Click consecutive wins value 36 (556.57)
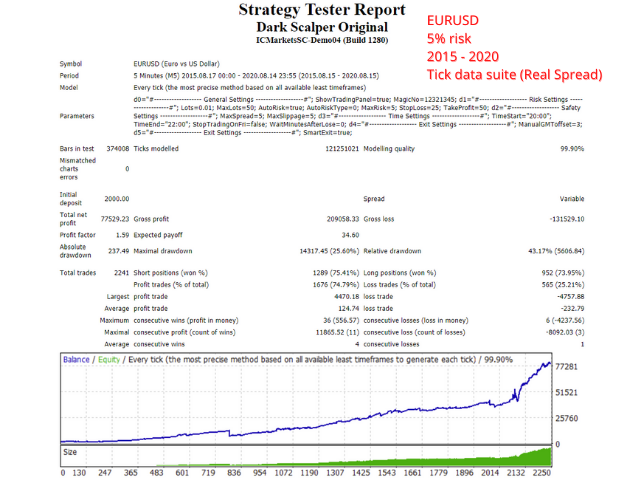Viewport: 640px width, 480px height. [x=341, y=320]
